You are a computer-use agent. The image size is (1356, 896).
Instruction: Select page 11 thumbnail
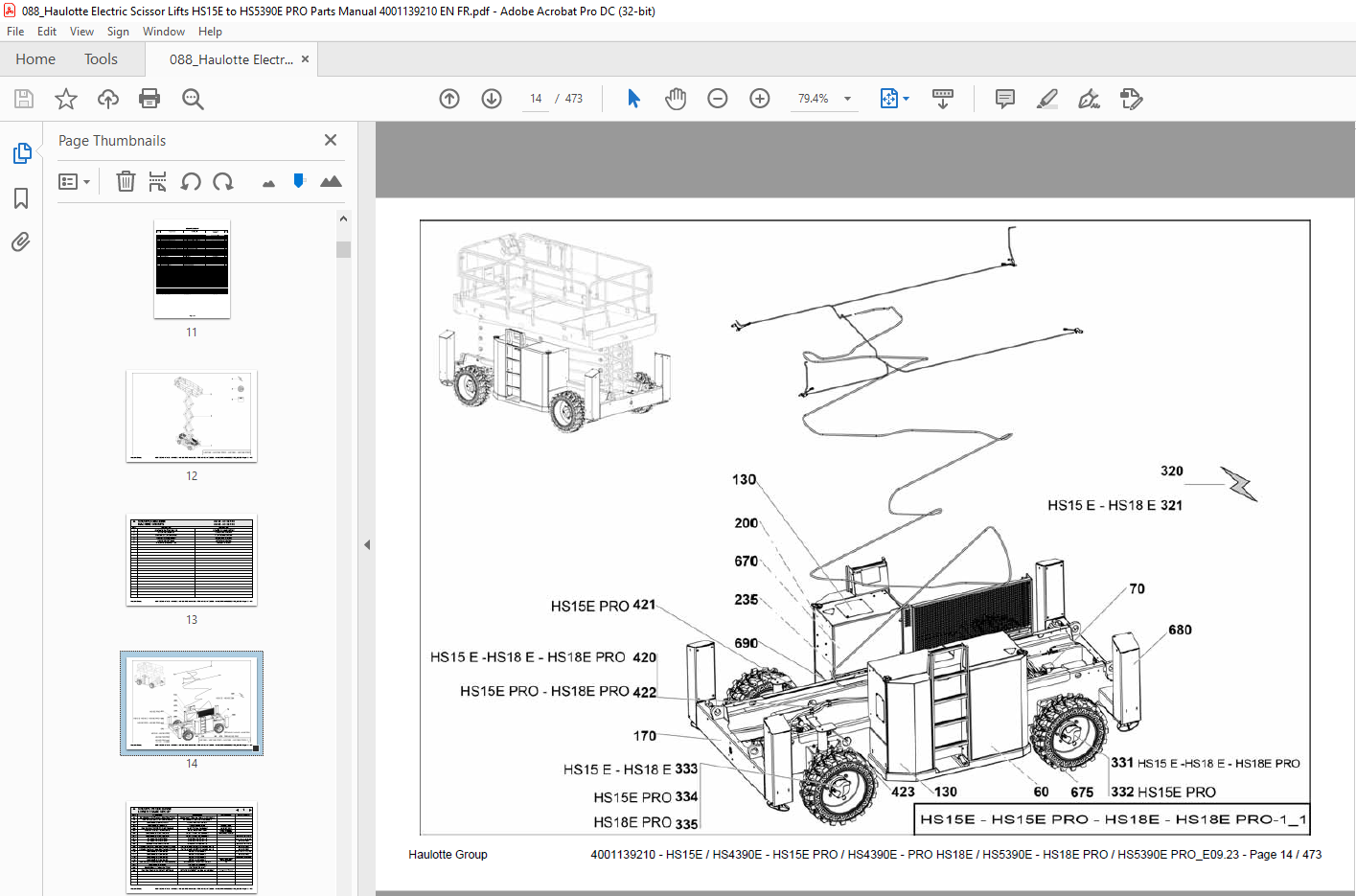point(192,269)
